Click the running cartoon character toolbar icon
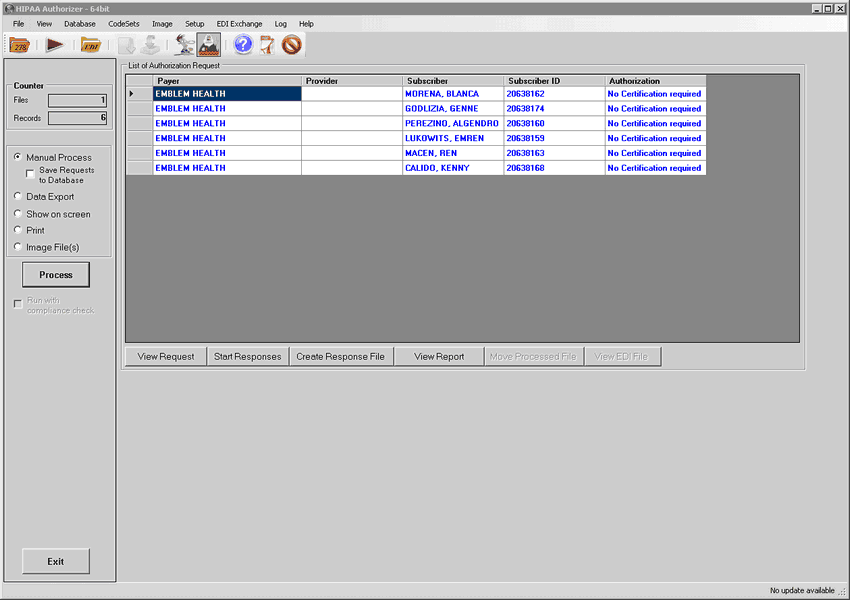The image size is (850, 600). (x=184, y=45)
